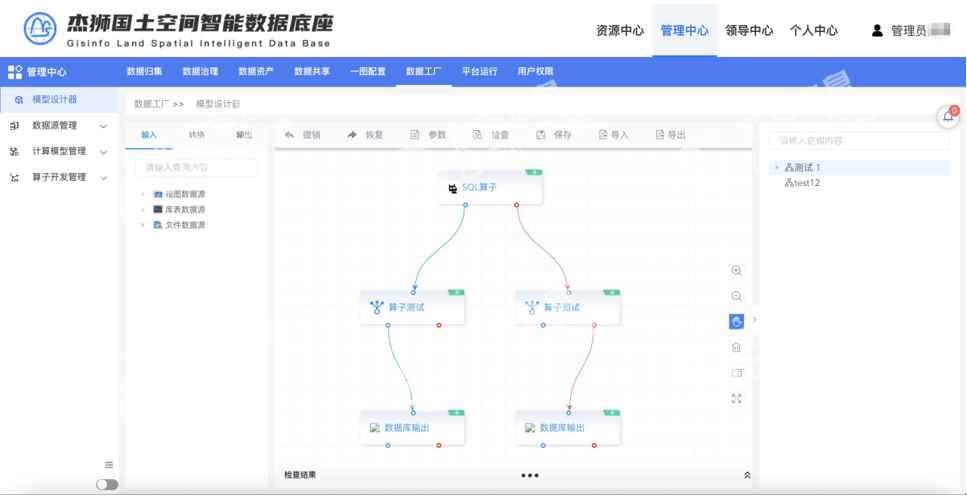967x498 pixels.
Task: Click the redo 恢复 toolbar button
Action: click(x=366, y=135)
